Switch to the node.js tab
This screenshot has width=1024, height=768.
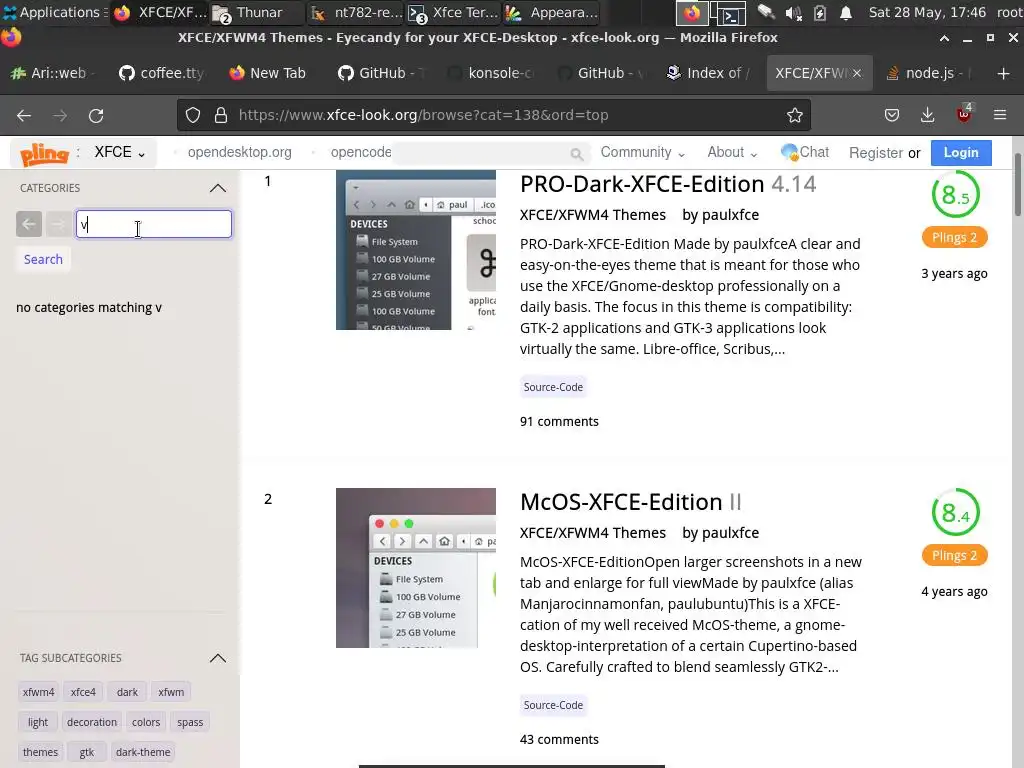(927, 73)
